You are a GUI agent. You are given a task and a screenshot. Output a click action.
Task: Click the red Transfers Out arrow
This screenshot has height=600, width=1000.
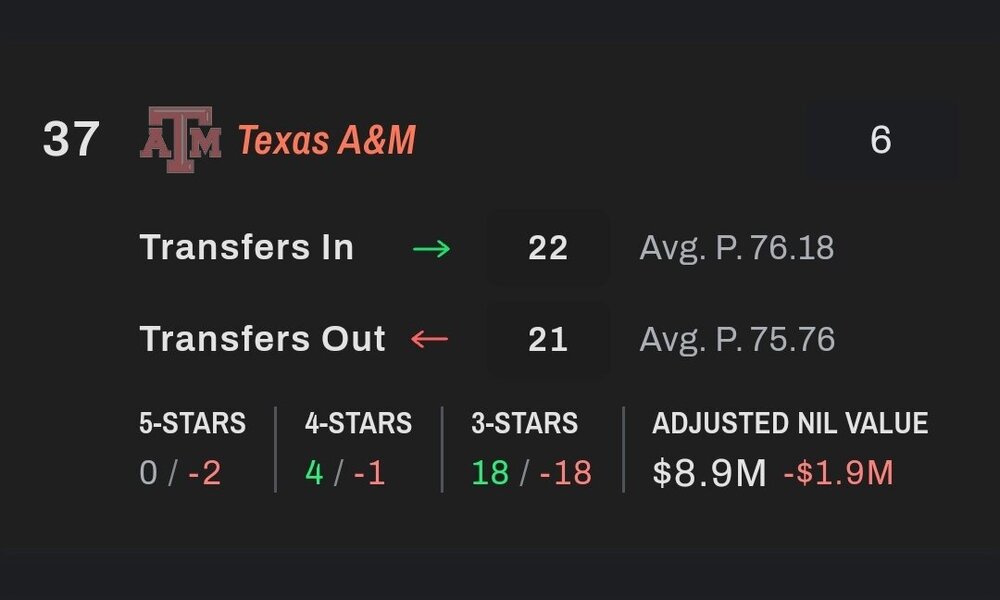(x=430, y=340)
